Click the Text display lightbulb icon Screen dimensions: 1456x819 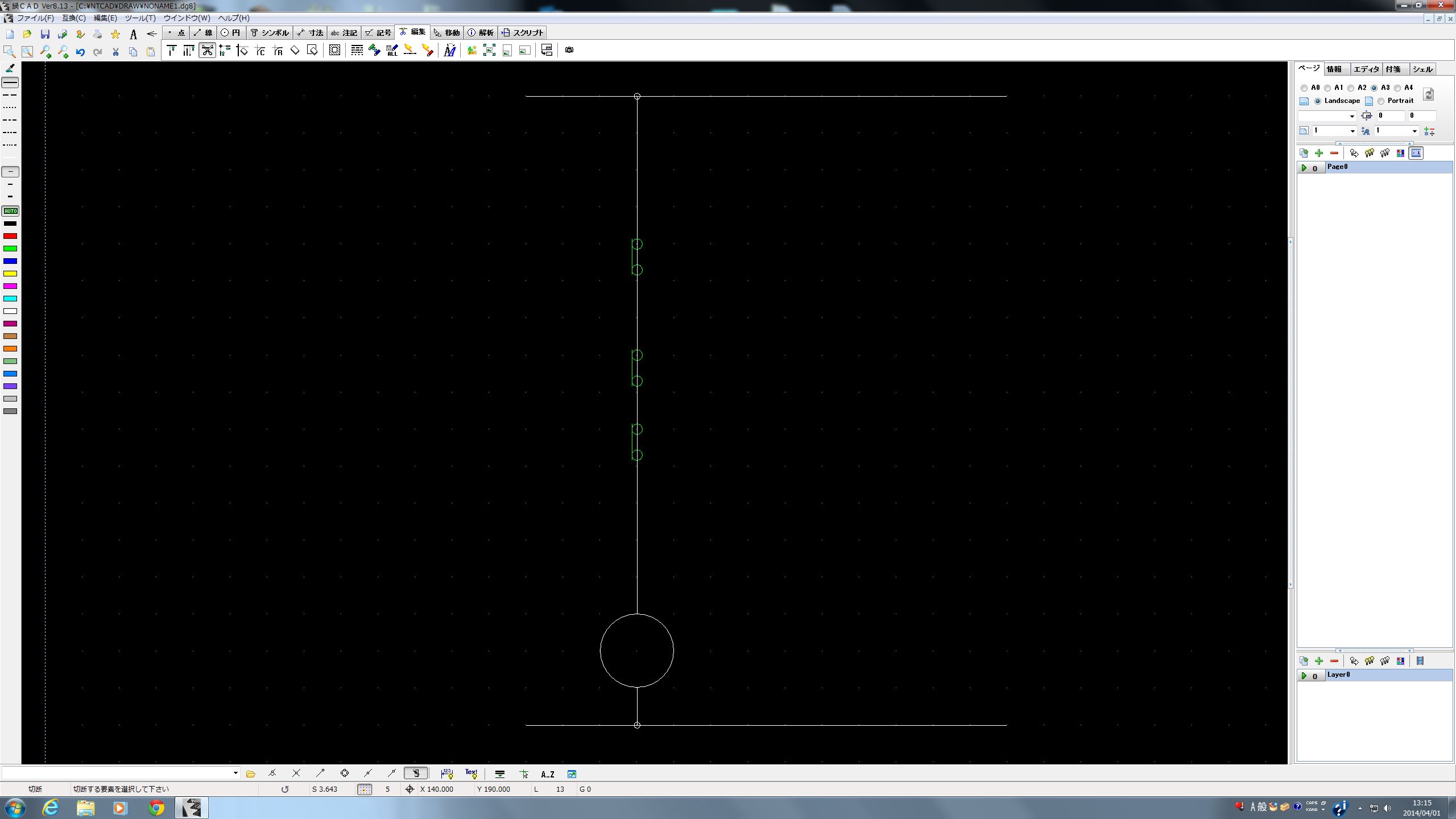[x=471, y=773]
